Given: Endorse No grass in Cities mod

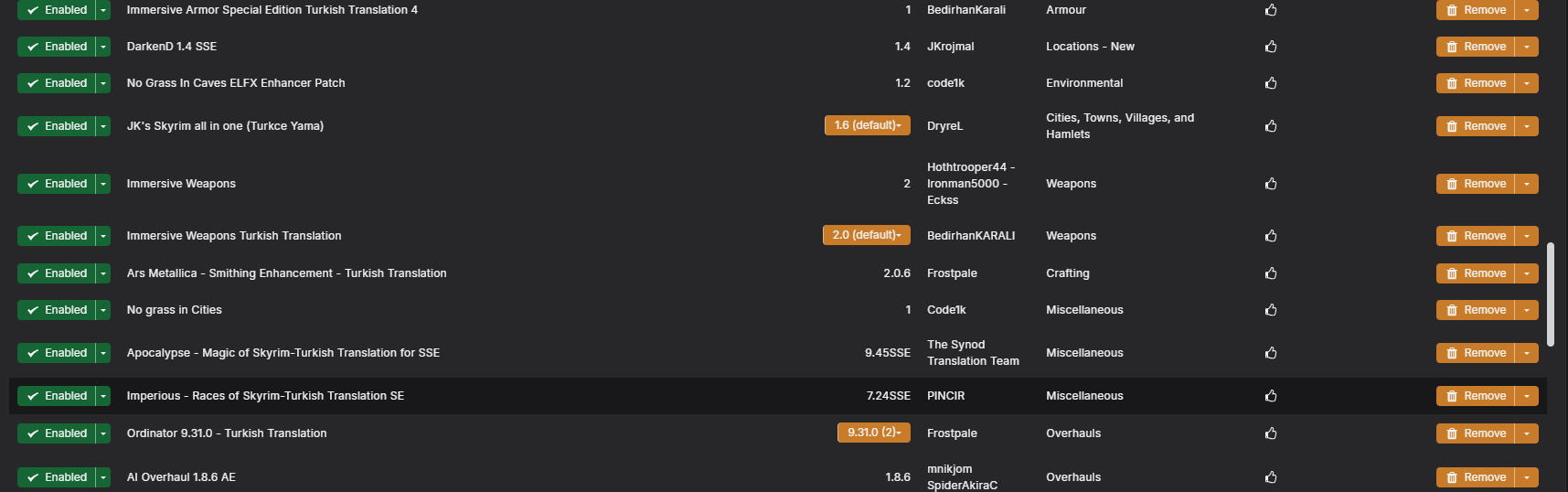Looking at the screenshot, I should pyautogui.click(x=1271, y=310).
